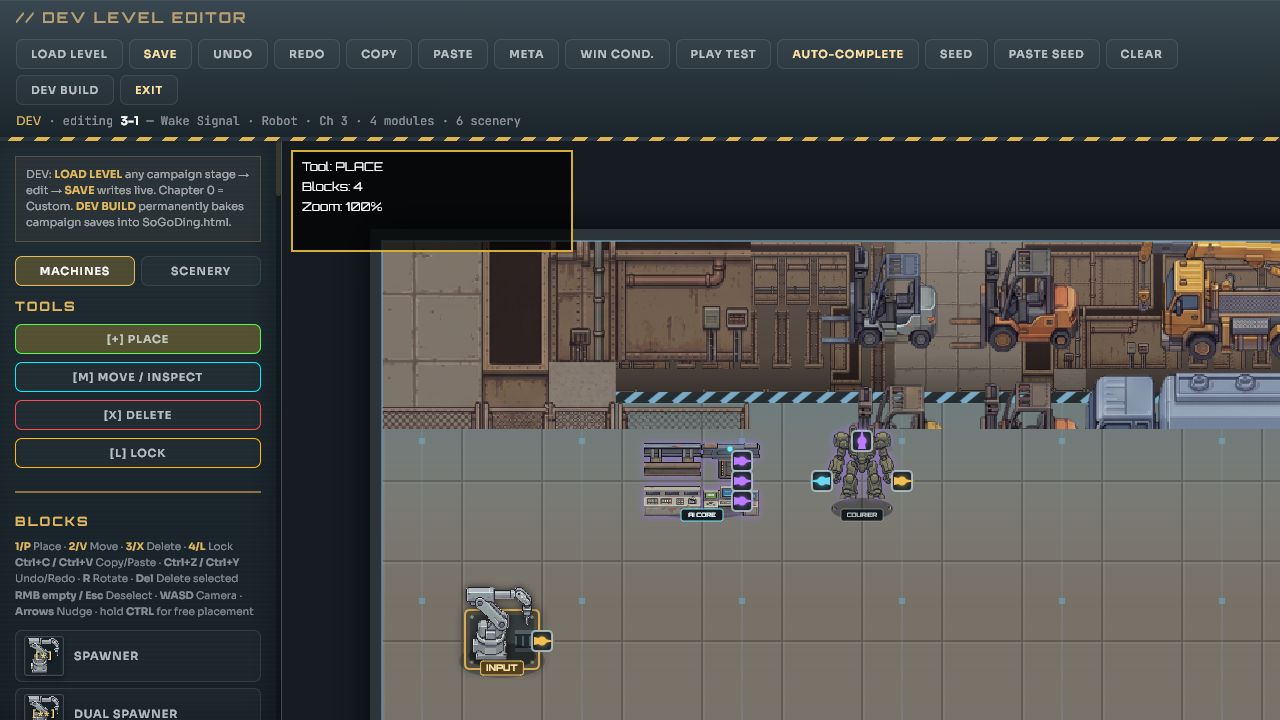The height and width of the screenshot is (720, 1280).
Task: Activate the [+] PLACE tool
Action: click(138, 339)
